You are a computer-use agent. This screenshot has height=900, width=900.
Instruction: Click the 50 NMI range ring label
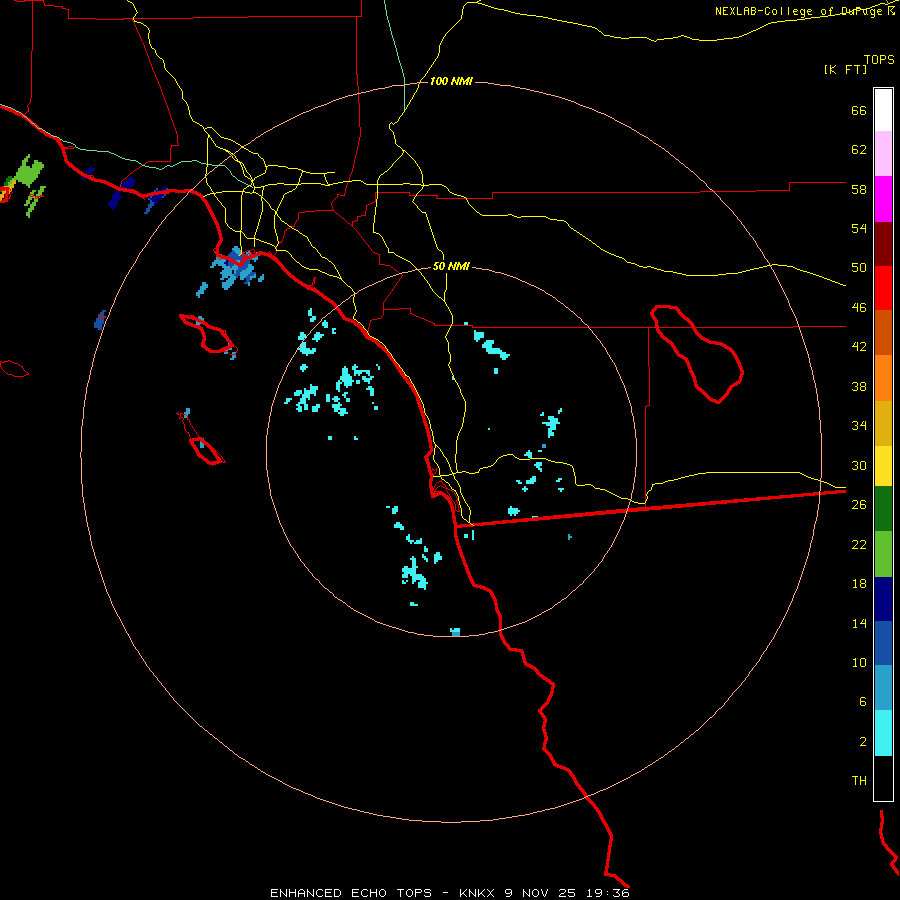(x=451, y=266)
